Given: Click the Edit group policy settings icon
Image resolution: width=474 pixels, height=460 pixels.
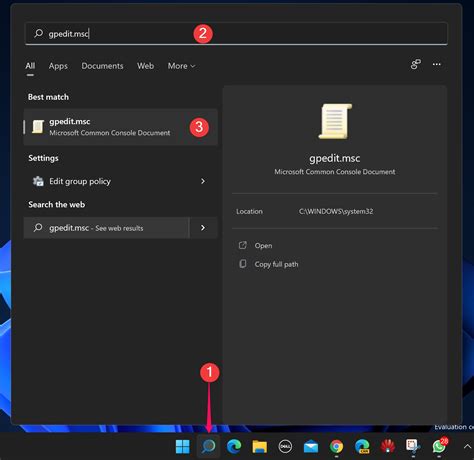Looking at the screenshot, I should coord(38,181).
